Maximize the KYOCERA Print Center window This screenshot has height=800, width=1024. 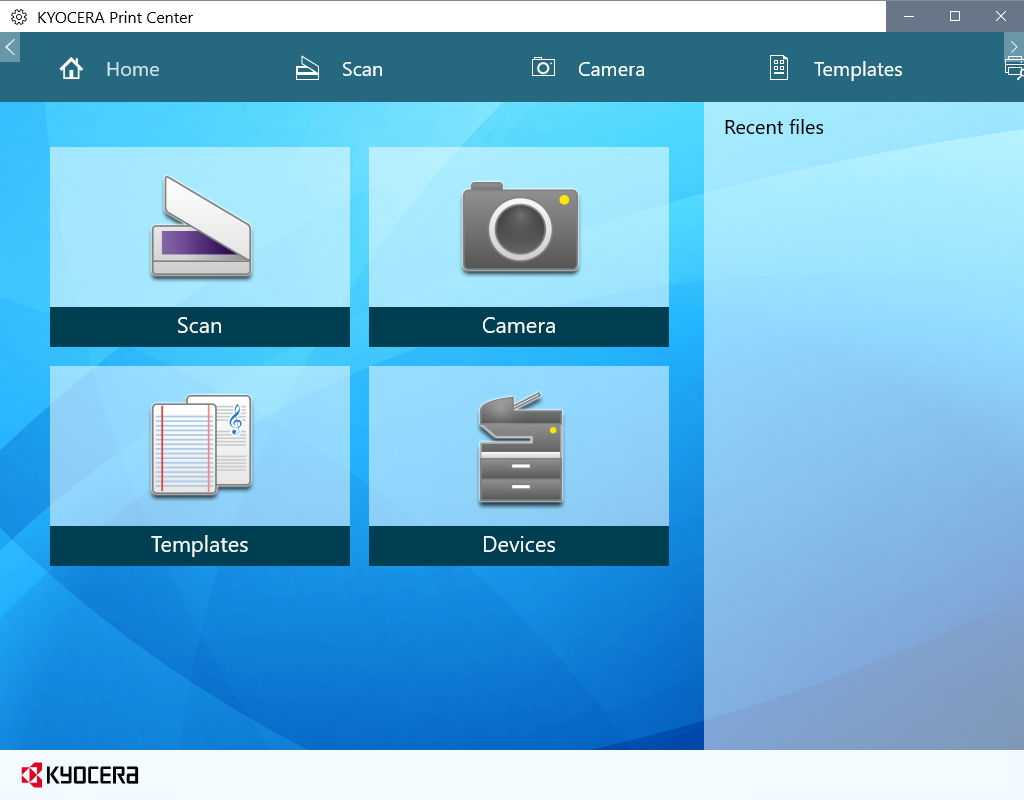(954, 16)
